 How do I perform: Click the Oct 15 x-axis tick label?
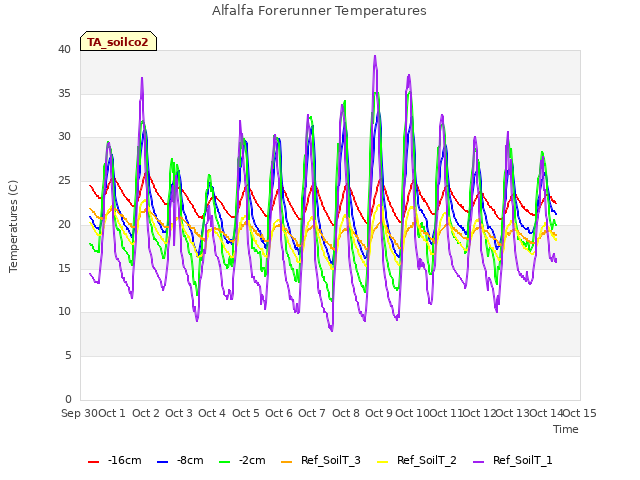[x=580, y=413]
